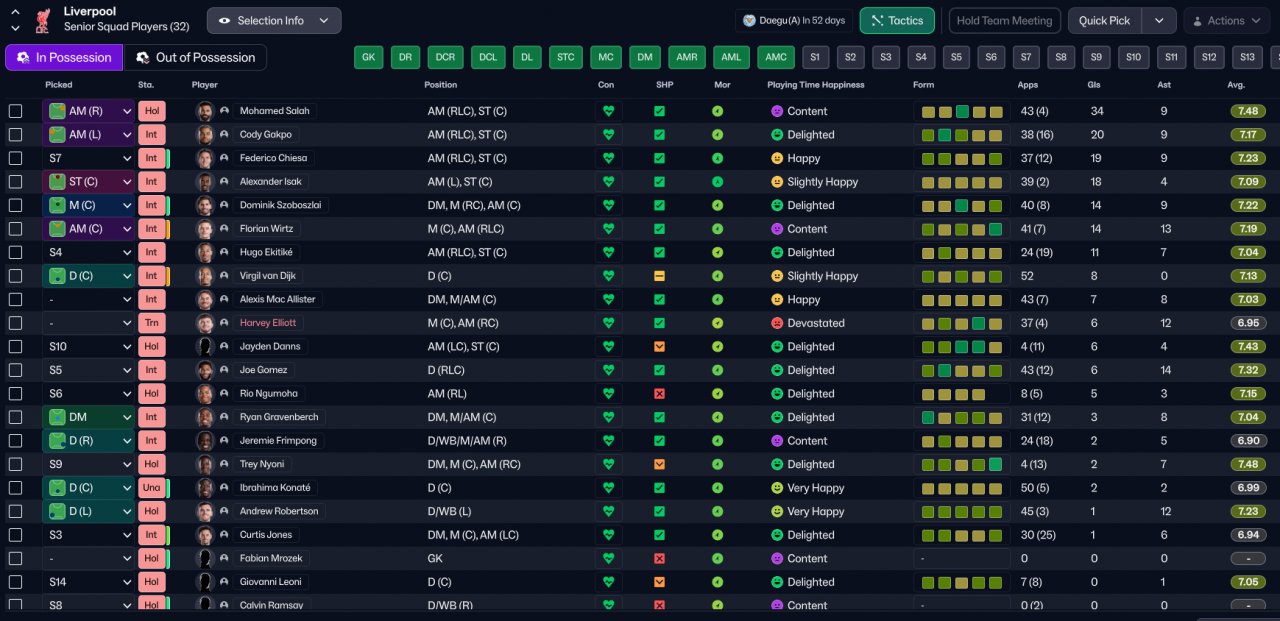The image size is (1280, 621).
Task: Click Ryan Gravenberch's form squares
Action: tap(962, 417)
